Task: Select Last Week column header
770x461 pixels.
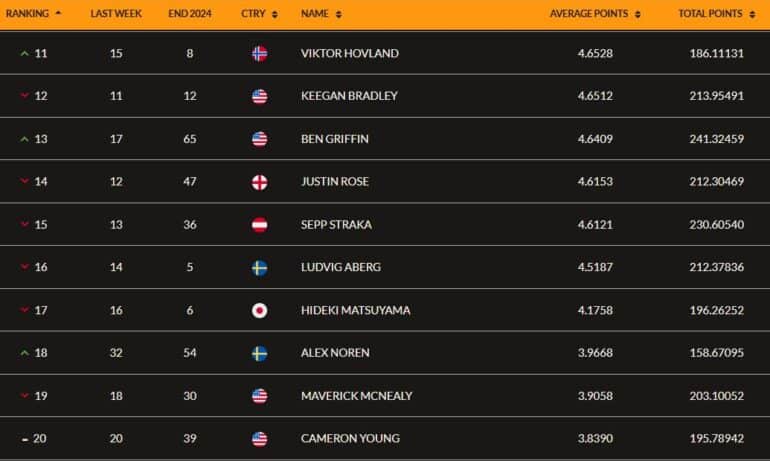Action: (116, 14)
